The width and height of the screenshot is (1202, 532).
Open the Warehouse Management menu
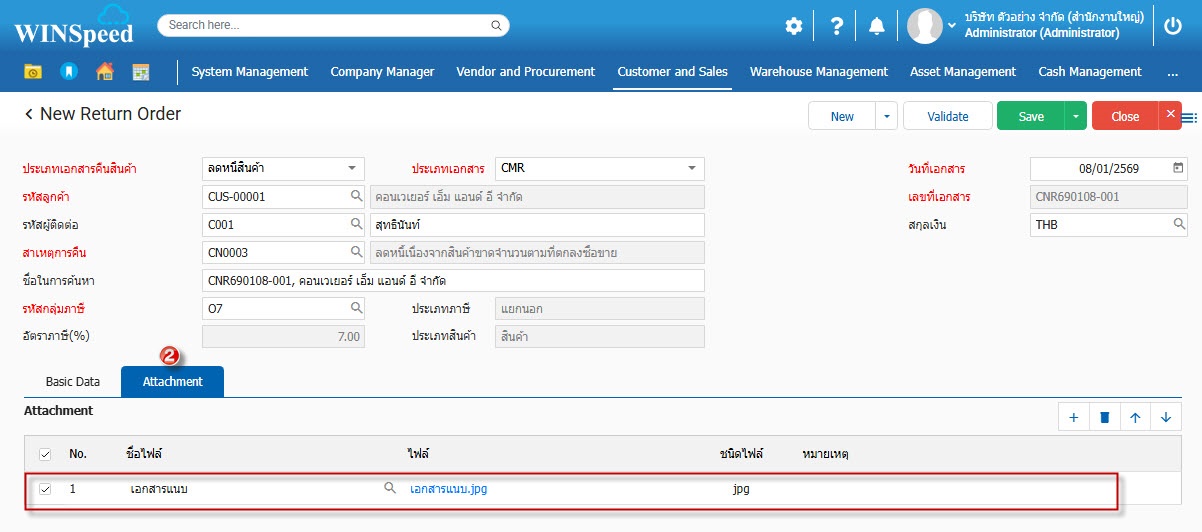click(818, 72)
